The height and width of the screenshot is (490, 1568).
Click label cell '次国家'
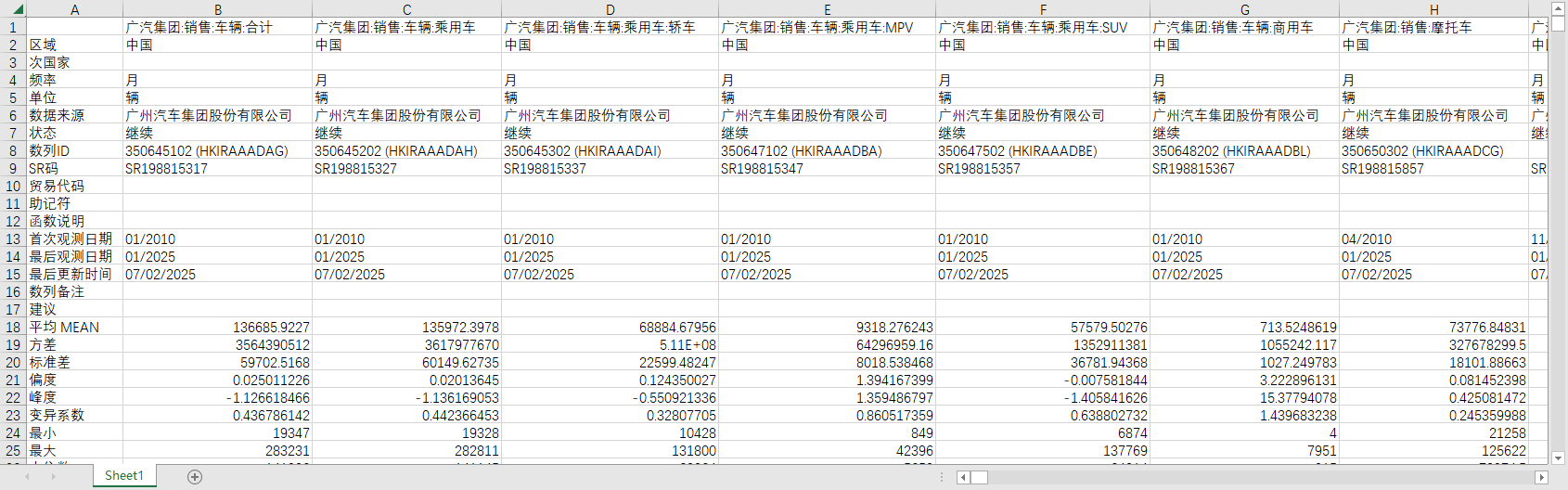(x=74, y=62)
